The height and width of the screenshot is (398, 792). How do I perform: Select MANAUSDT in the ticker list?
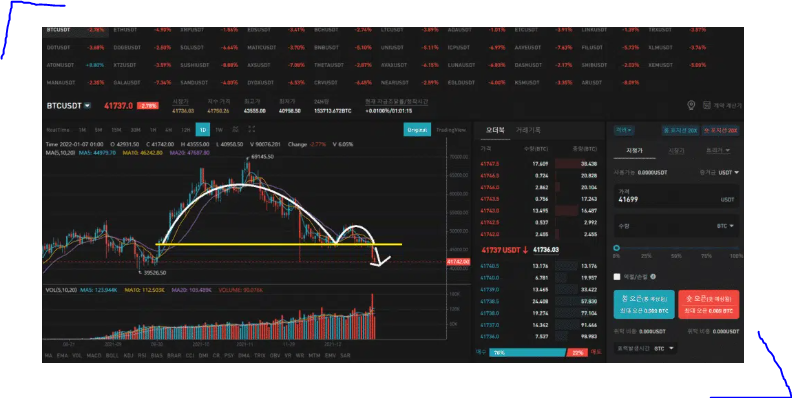[60, 83]
